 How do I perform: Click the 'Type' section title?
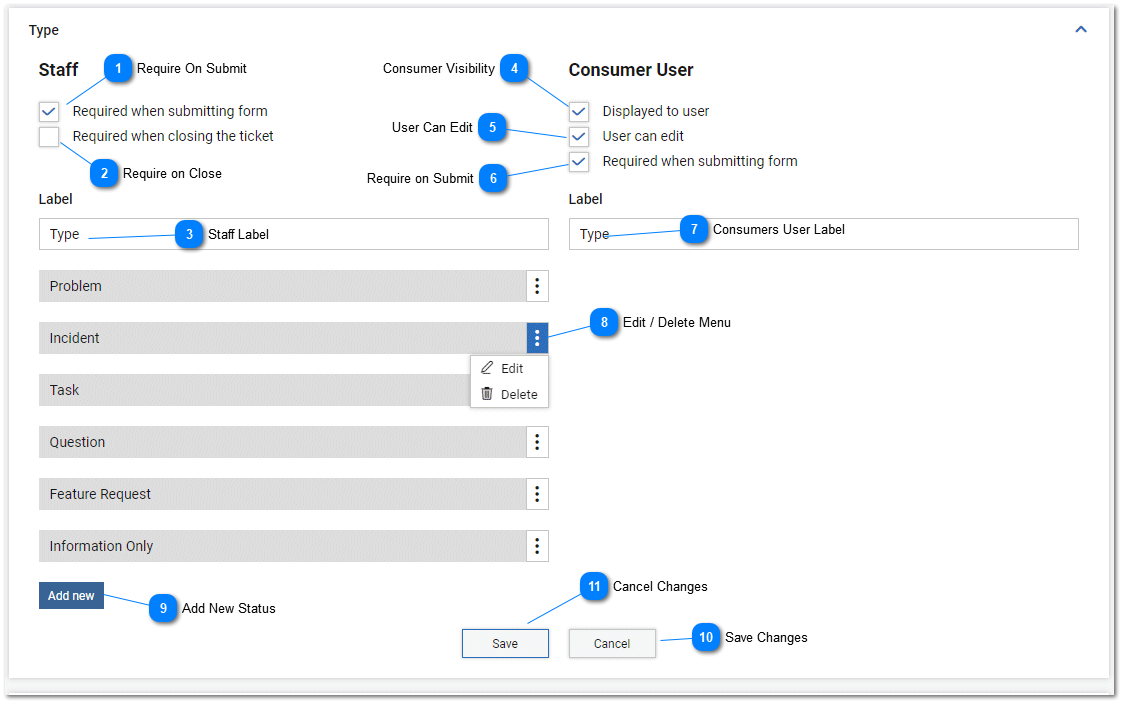pos(44,30)
